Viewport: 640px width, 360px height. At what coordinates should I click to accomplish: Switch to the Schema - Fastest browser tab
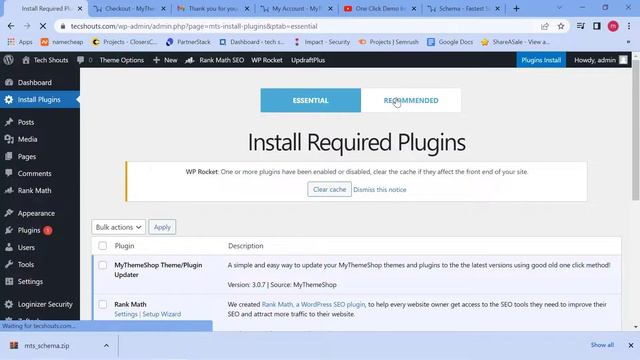click(464, 9)
